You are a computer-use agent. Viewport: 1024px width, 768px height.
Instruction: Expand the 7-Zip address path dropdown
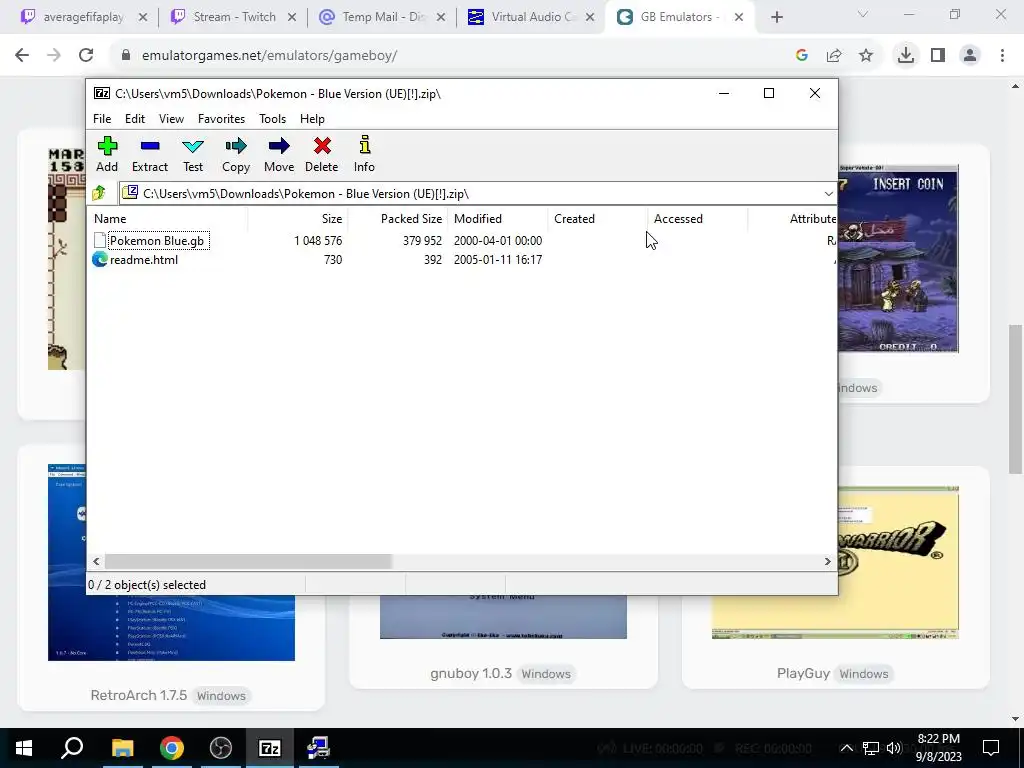(x=828, y=194)
